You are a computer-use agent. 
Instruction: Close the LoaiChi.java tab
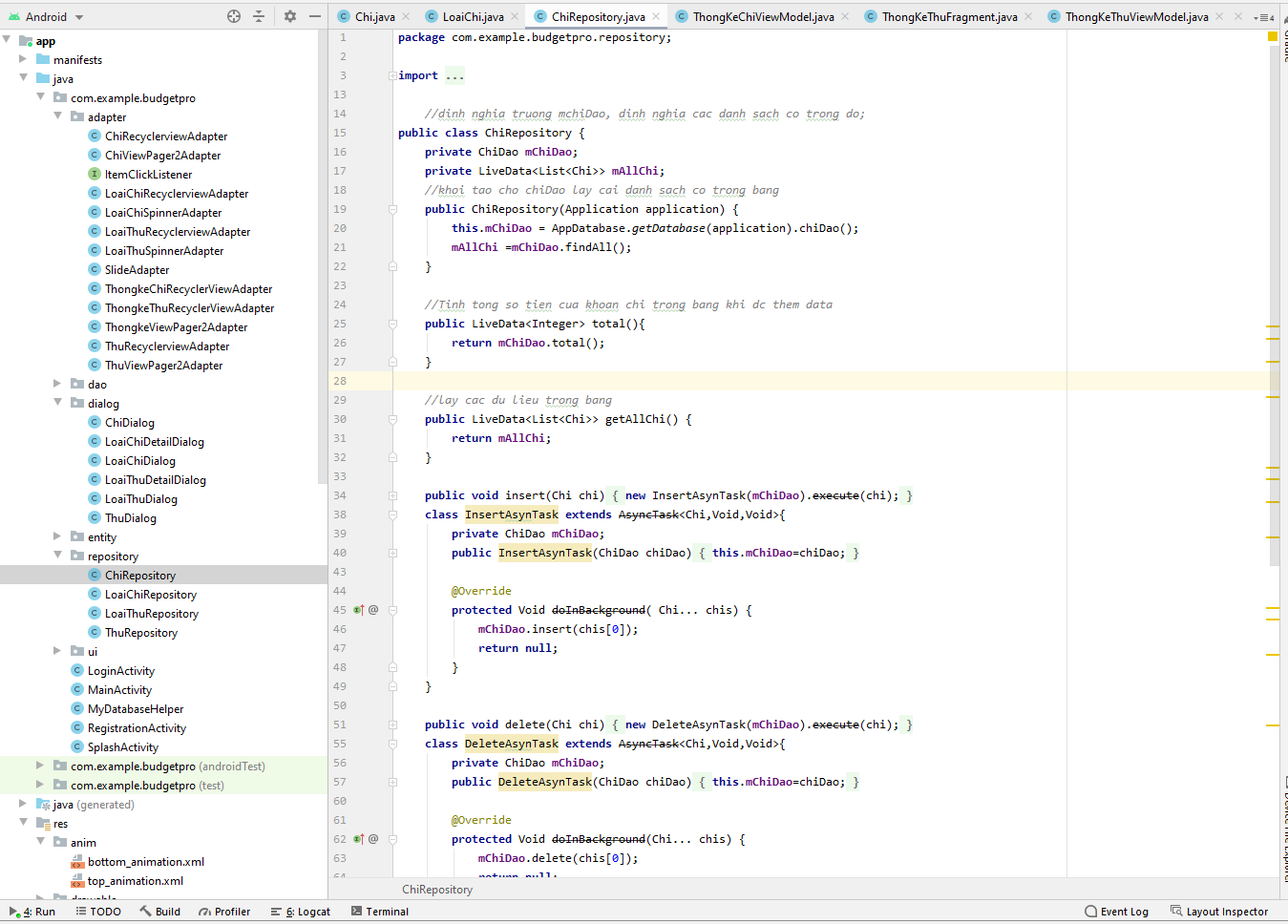pyautogui.click(x=516, y=17)
